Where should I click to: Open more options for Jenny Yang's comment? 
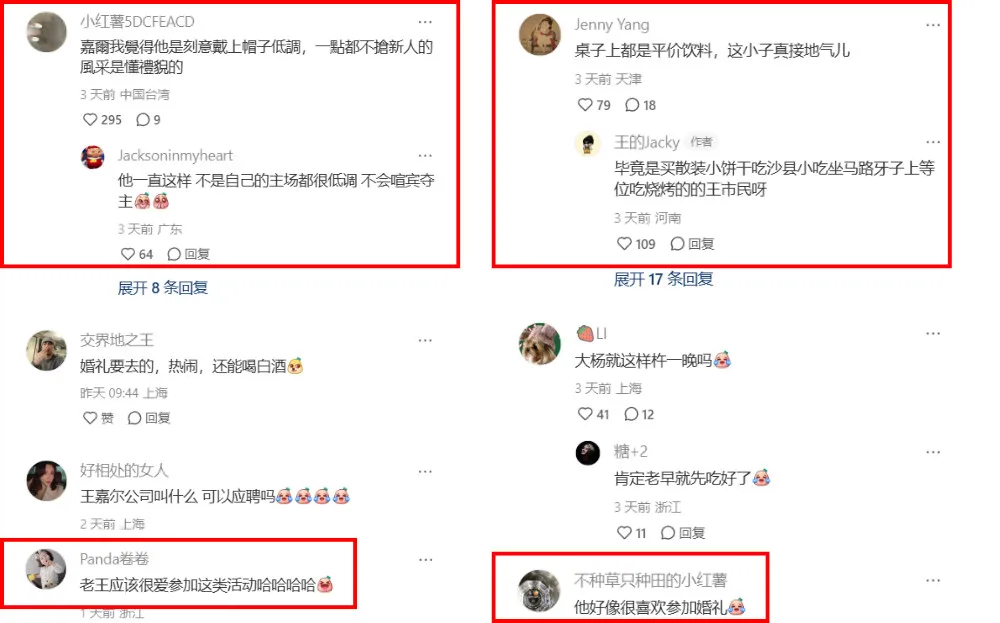pyautogui.click(x=933, y=25)
